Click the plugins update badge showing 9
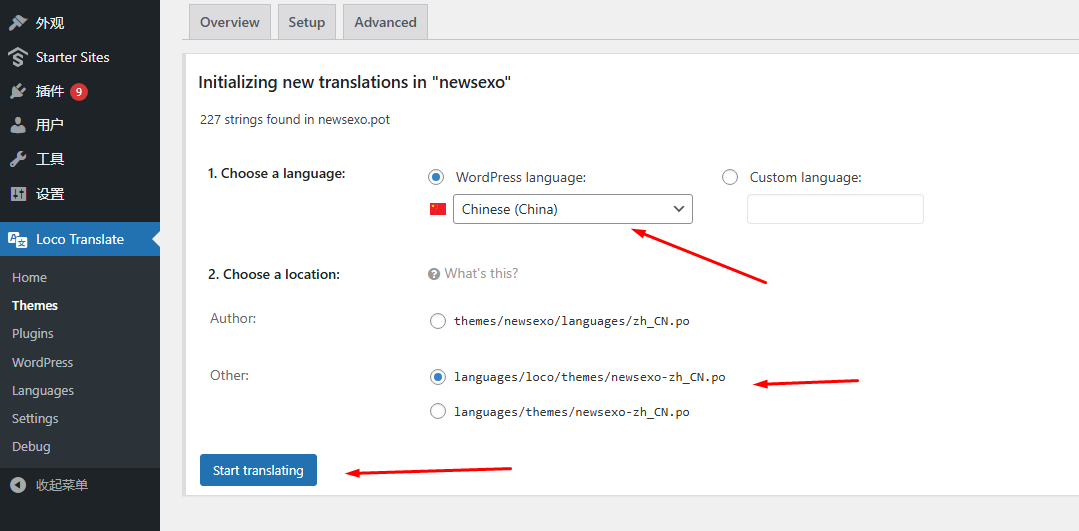1079x531 pixels. tap(79, 91)
